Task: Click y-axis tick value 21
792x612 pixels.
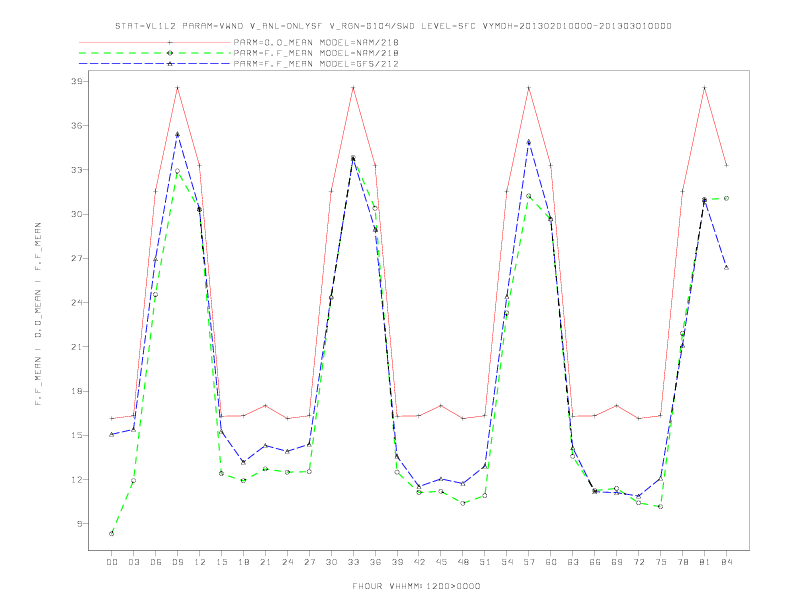Action: pyautogui.click(x=76, y=347)
